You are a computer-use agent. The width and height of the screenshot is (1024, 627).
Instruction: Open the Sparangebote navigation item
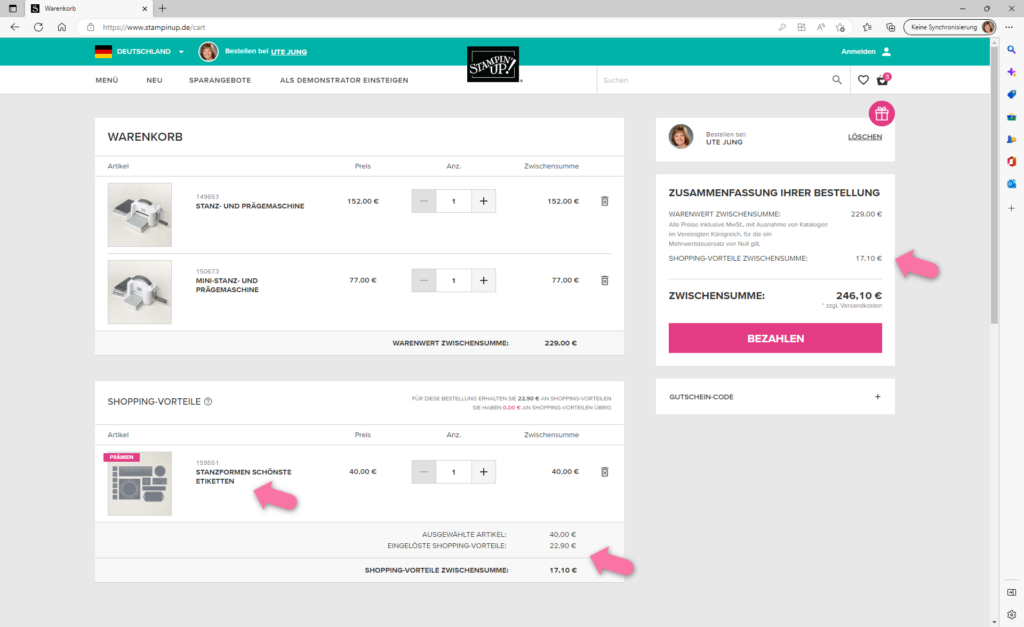pos(220,80)
